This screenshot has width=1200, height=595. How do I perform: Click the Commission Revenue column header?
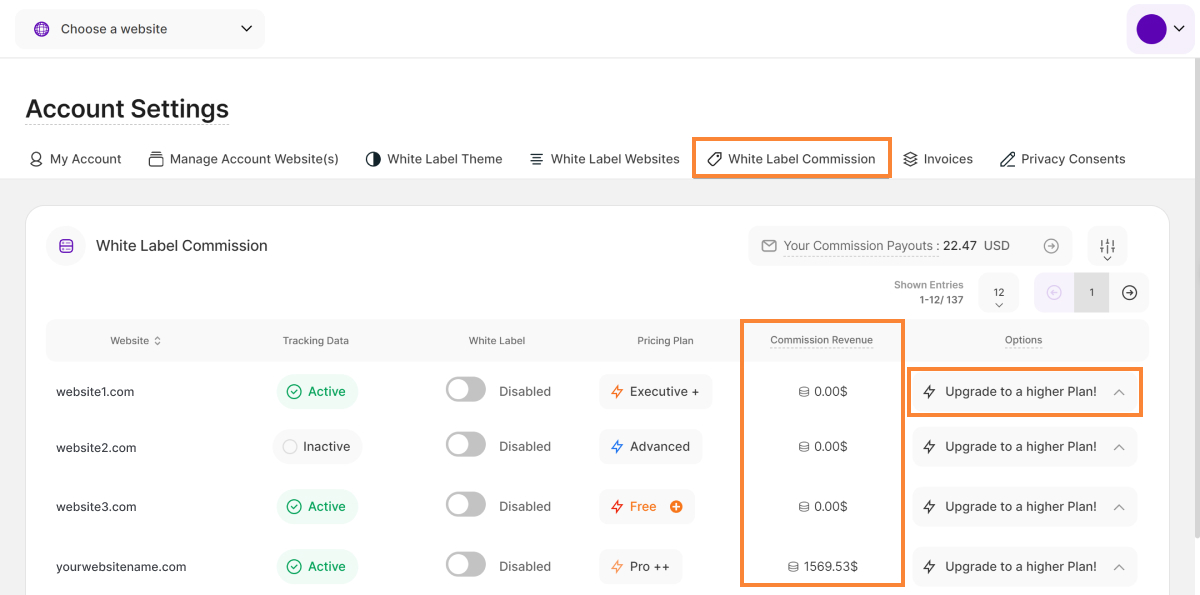tap(821, 341)
